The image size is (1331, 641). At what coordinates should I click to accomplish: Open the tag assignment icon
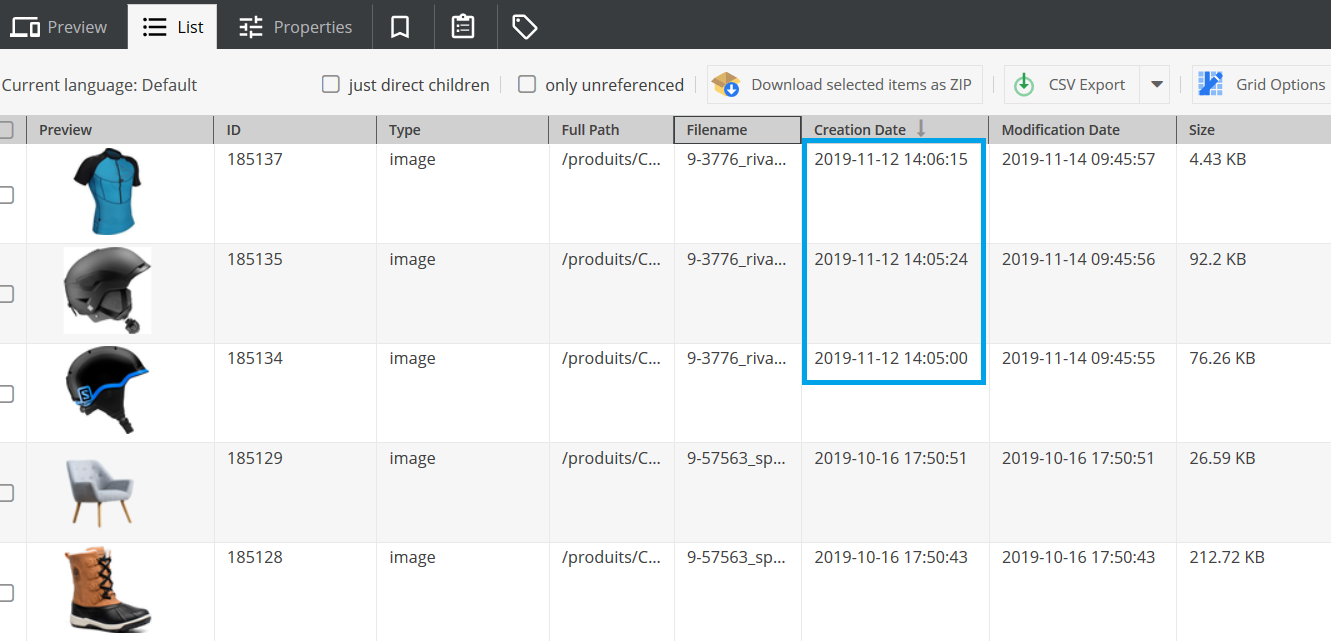[x=525, y=26]
